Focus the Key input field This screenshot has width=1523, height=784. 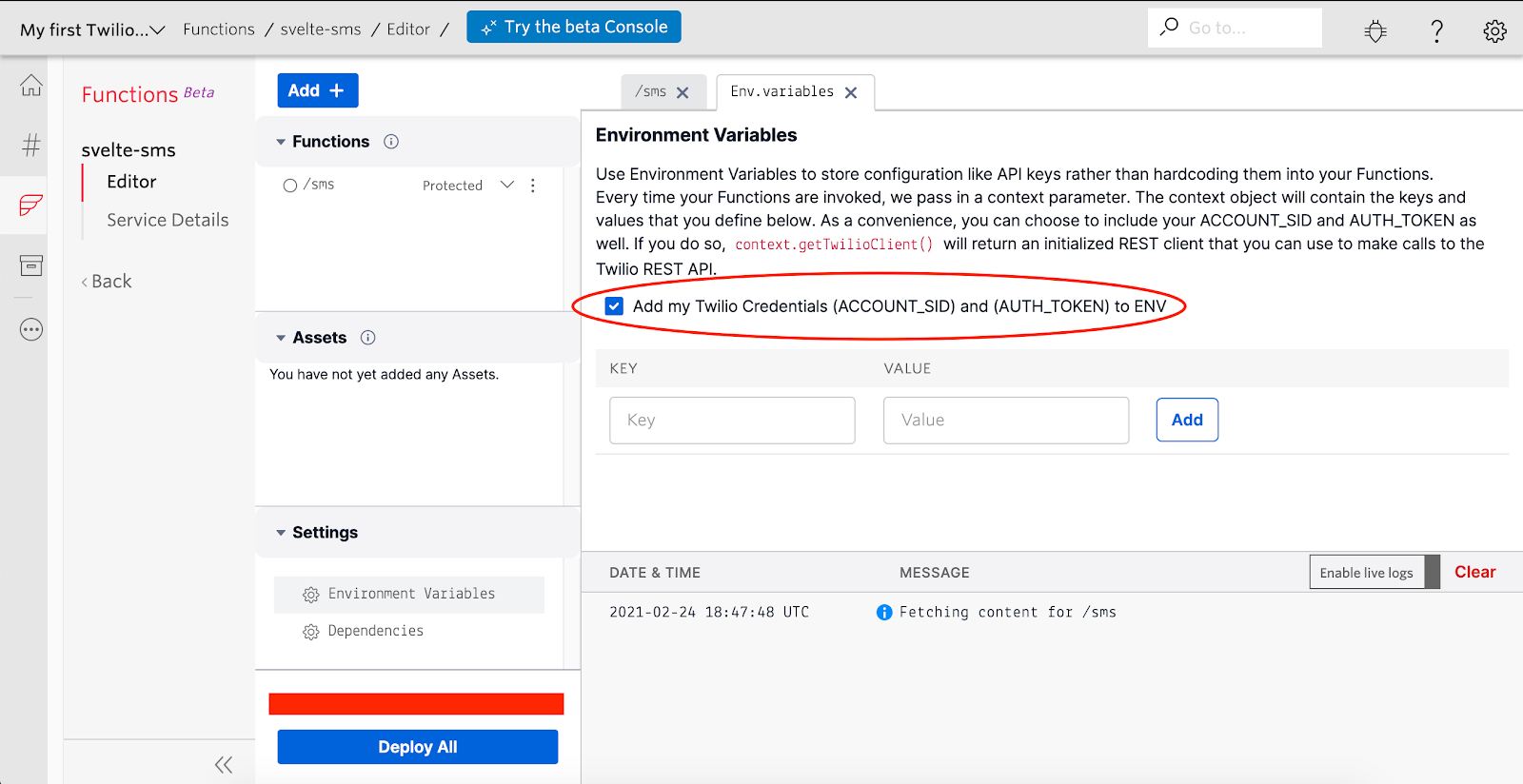tap(732, 421)
